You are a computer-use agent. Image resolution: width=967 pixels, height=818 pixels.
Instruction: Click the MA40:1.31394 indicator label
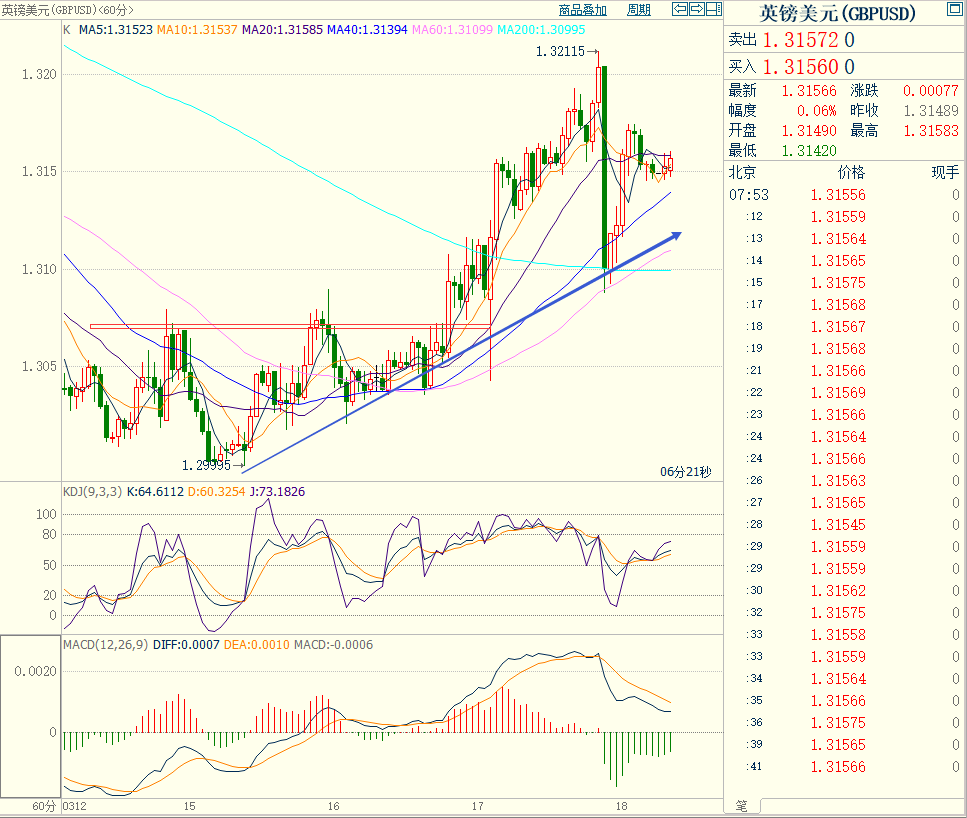[367, 30]
